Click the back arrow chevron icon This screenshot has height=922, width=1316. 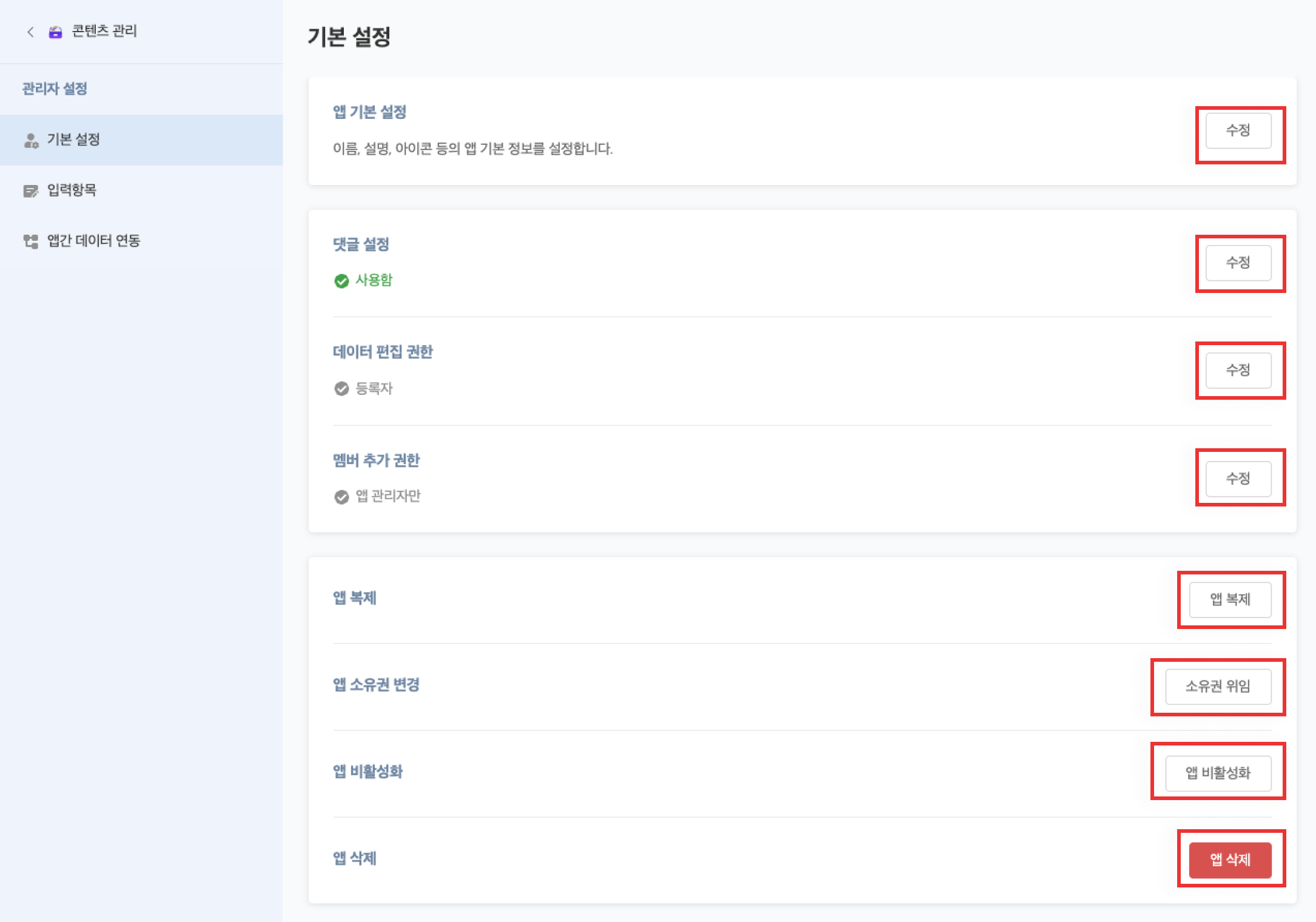[30, 32]
